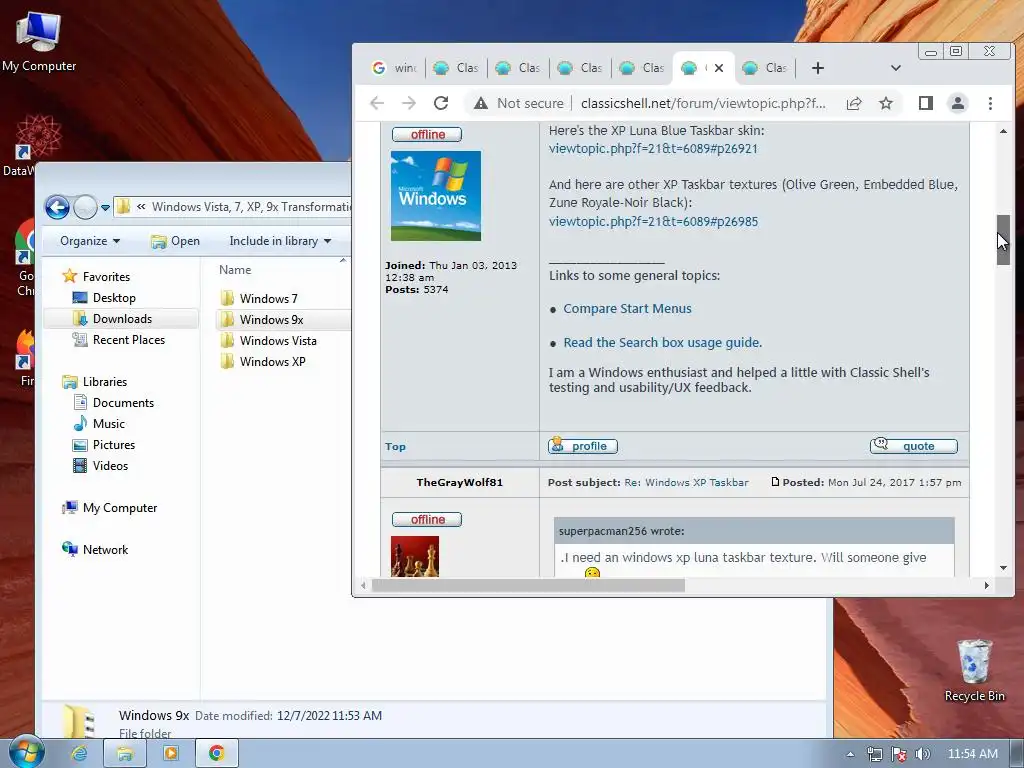Click the Not secure warning icon
This screenshot has width=1024, height=768.
point(481,103)
